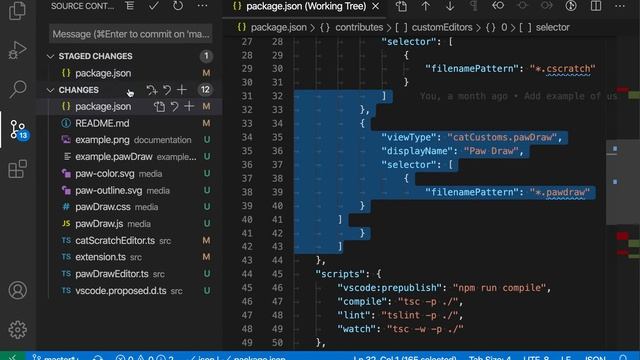Split the editor with split icon
The image size is (640, 360).
coord(596,6)
